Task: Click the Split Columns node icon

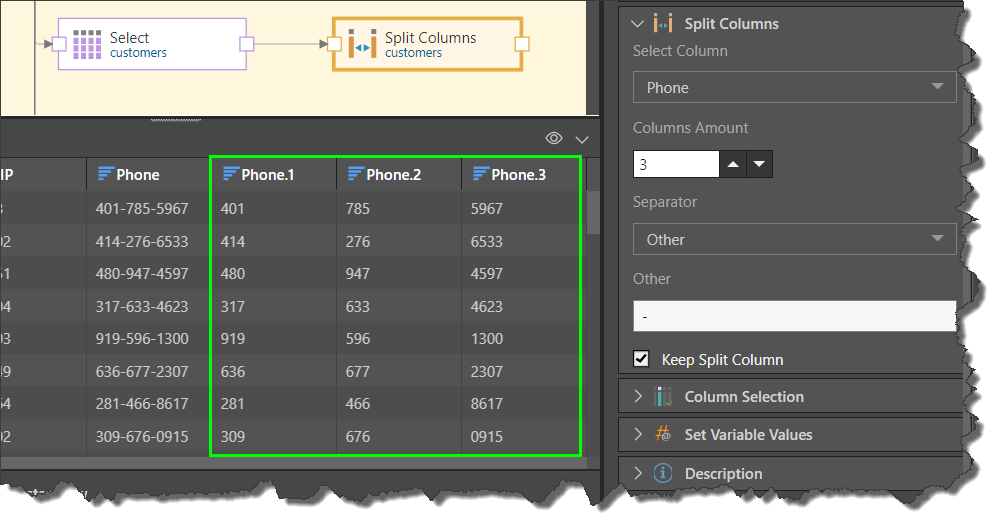Action: [363, 44]
